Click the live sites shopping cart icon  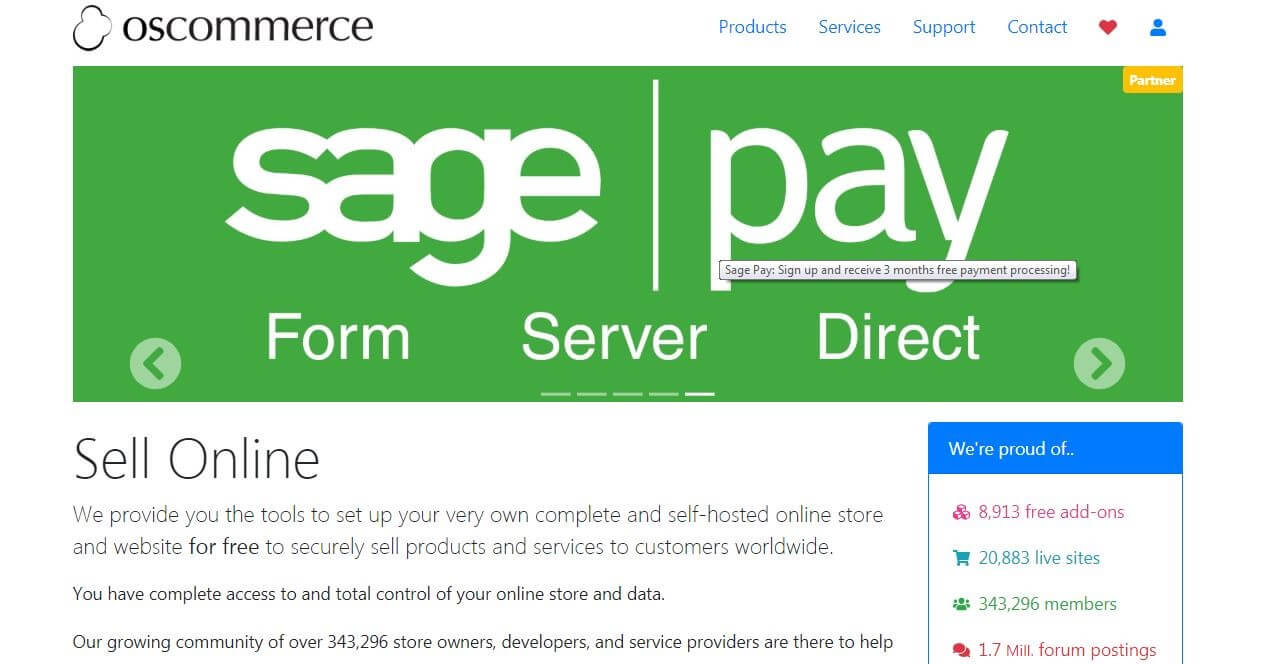962,559
